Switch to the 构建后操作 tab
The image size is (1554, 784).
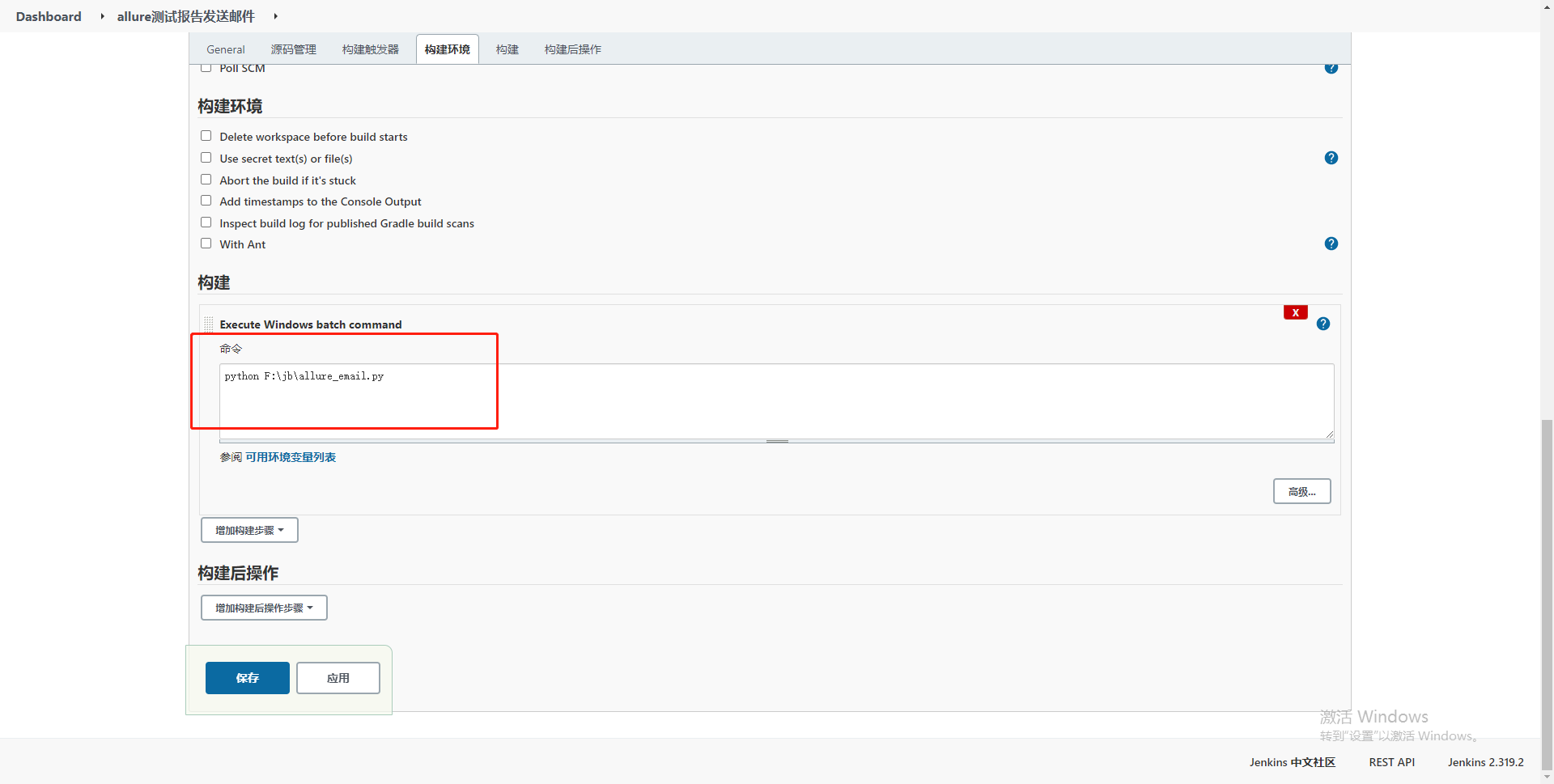(573, 49)
